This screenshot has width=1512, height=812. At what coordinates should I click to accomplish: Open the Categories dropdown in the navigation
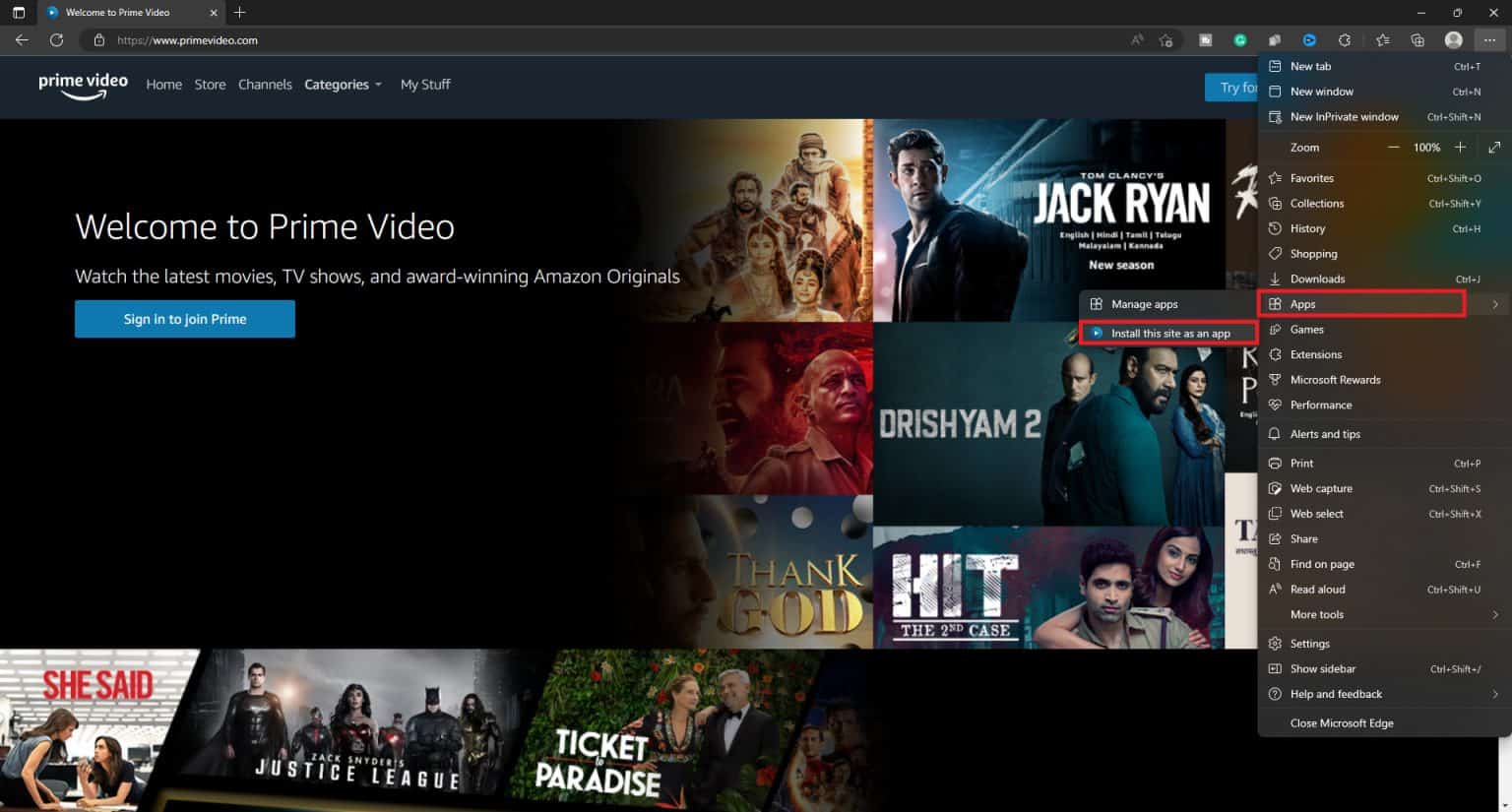pyautogui.click(x=343, y=85)
